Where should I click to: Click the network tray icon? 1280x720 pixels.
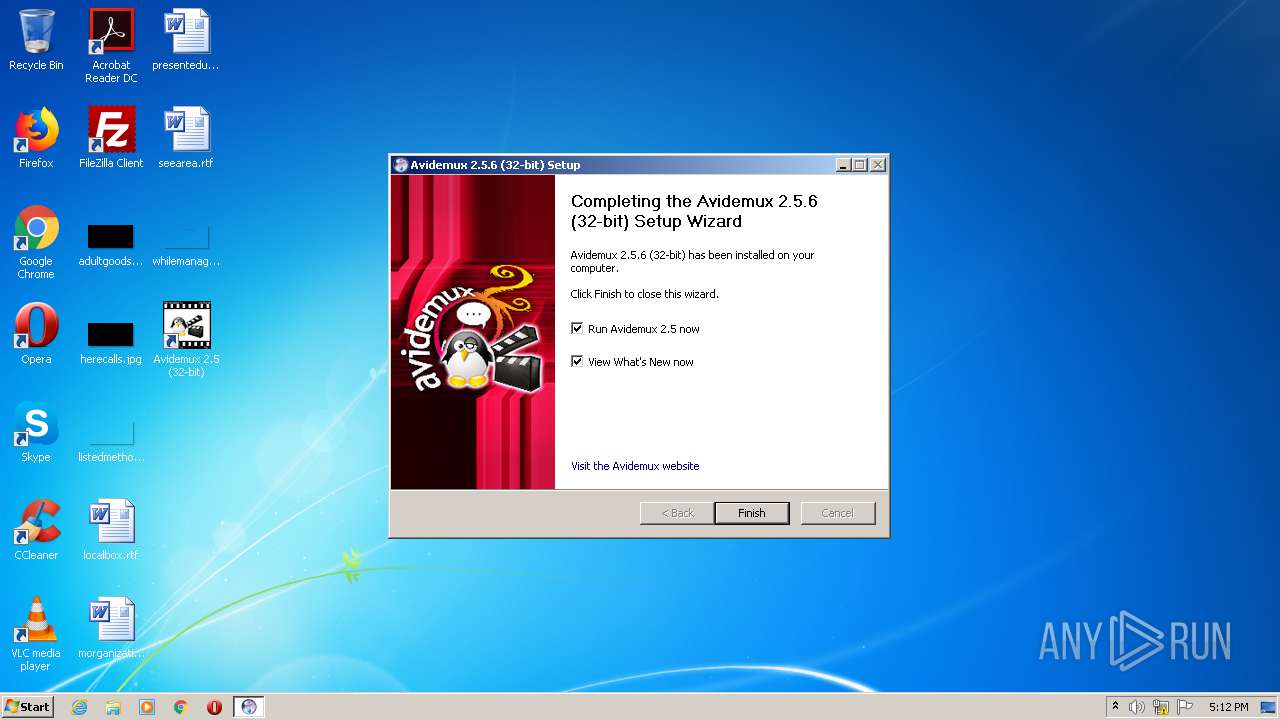[x=1160, y=707]
